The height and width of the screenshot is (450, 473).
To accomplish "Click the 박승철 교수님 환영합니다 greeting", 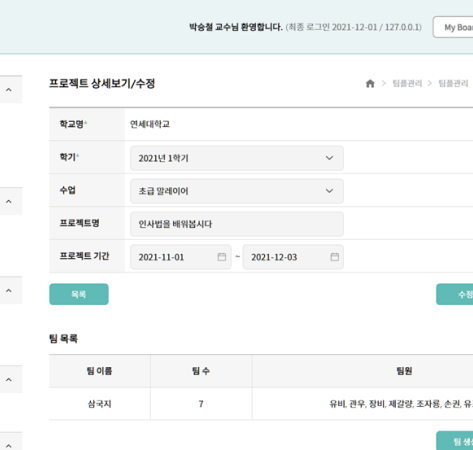I will pyautogui.click(x=236, y=27).
